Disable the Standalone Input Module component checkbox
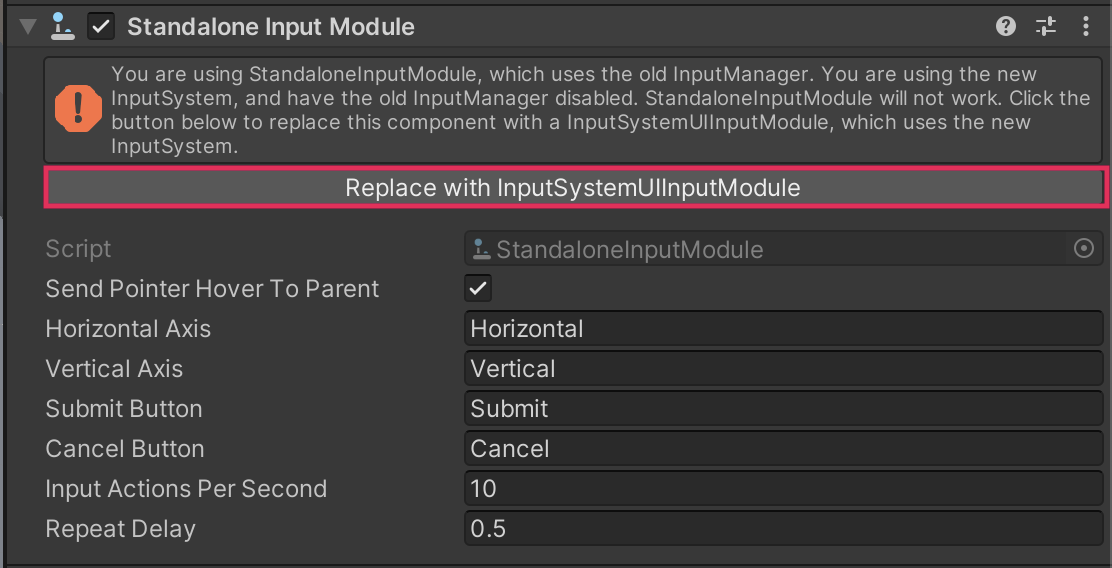 click(101, 27)
